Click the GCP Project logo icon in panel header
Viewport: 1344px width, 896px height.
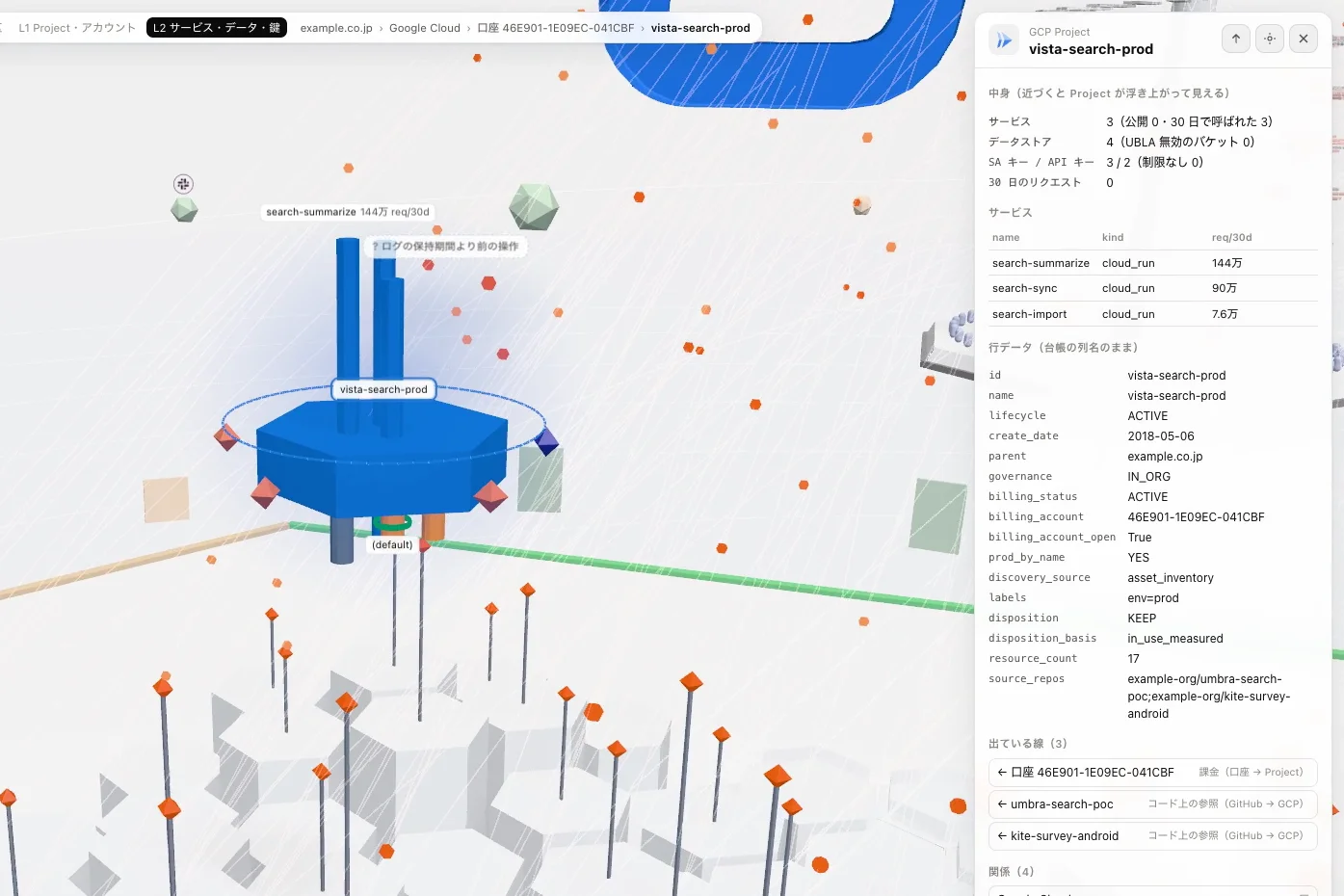1004,40
